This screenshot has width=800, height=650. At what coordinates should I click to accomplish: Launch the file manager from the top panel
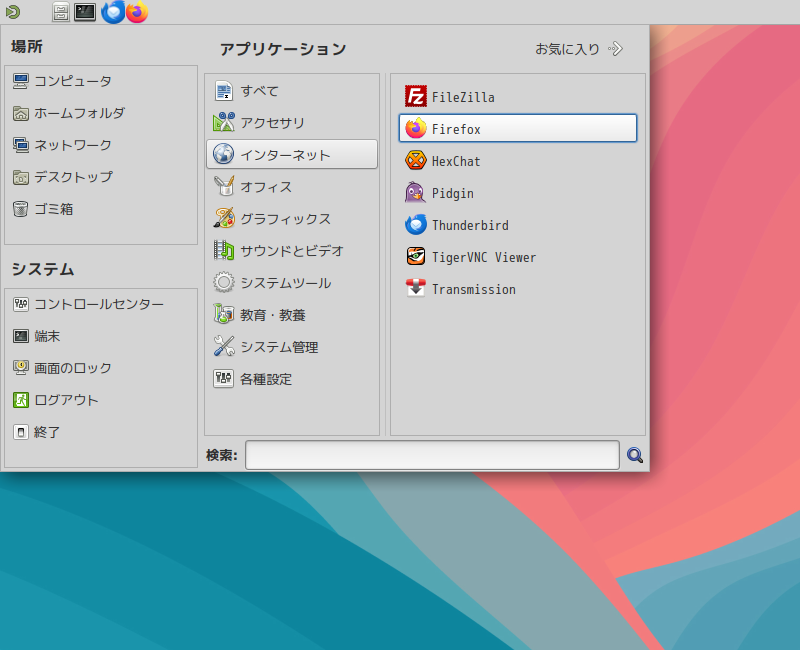pyautogui.click(x=61, y=12)
